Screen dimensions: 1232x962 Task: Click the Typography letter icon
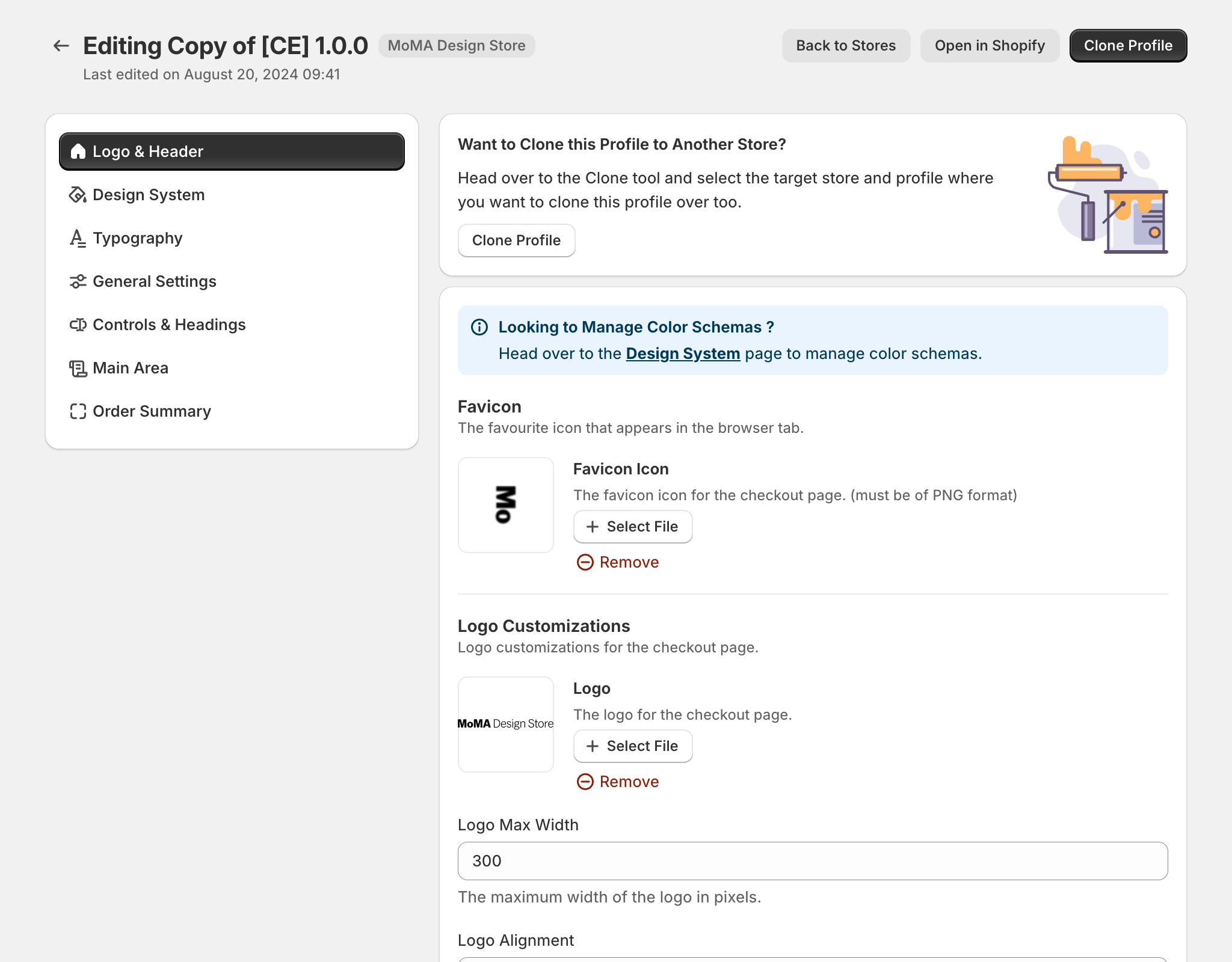tap(78, 238)
